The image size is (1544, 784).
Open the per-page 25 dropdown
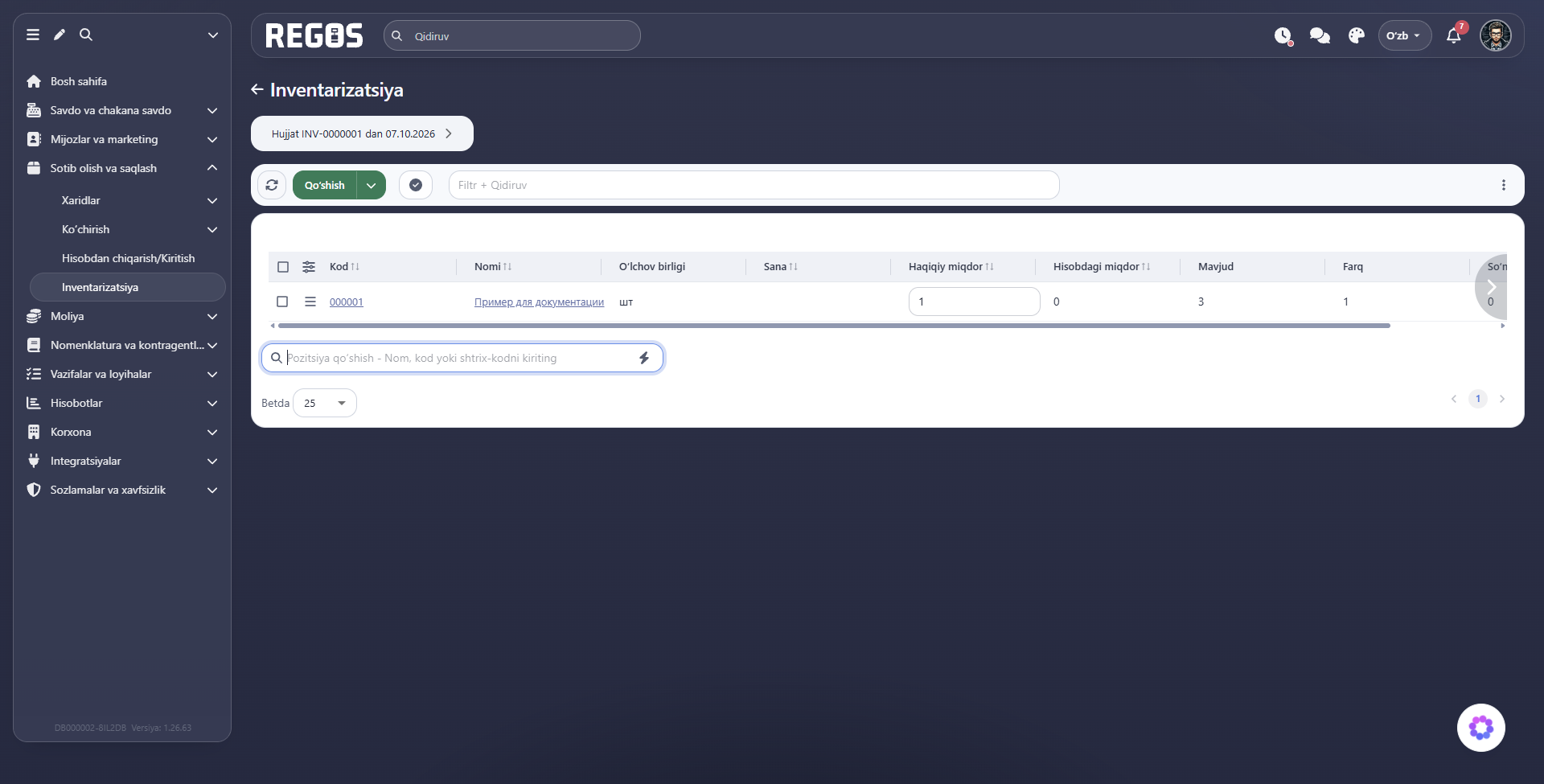(325, 403)
